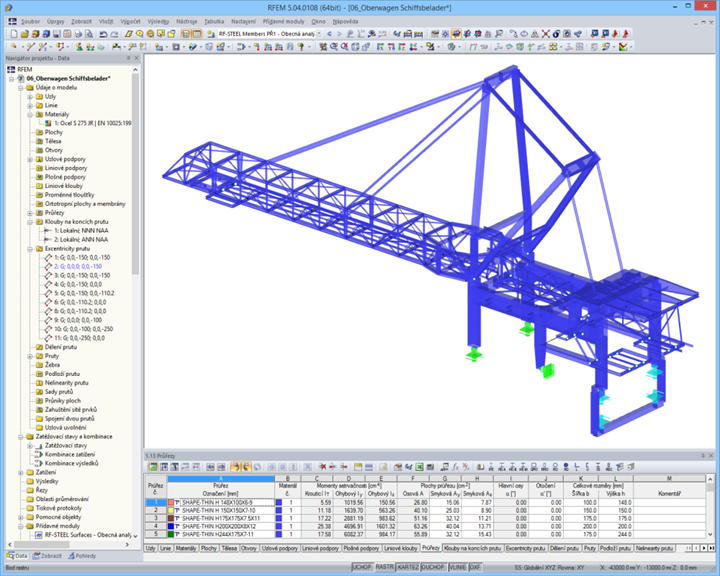
Task: Switch to the Excentricity prutu table tab
Action: (526, 548)
